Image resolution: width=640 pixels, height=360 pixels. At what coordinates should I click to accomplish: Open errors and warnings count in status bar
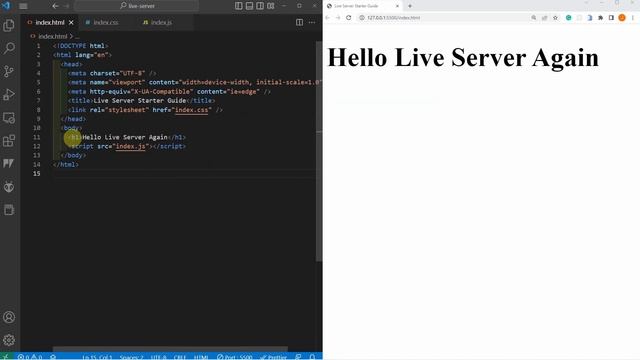coord(30,357)
